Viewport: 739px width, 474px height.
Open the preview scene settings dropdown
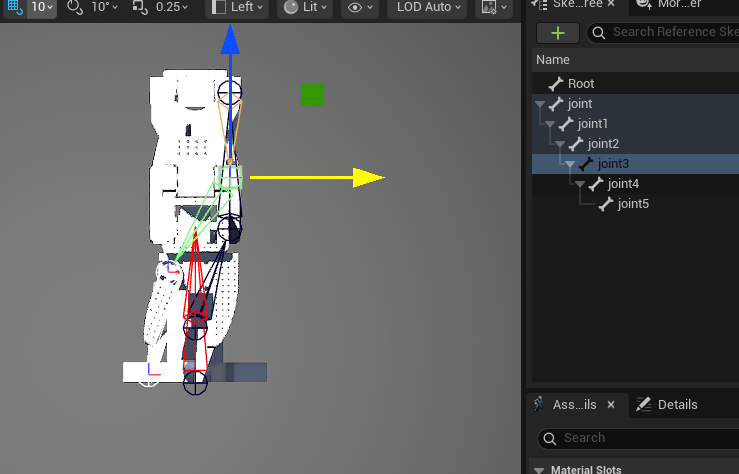coord(494,7)
